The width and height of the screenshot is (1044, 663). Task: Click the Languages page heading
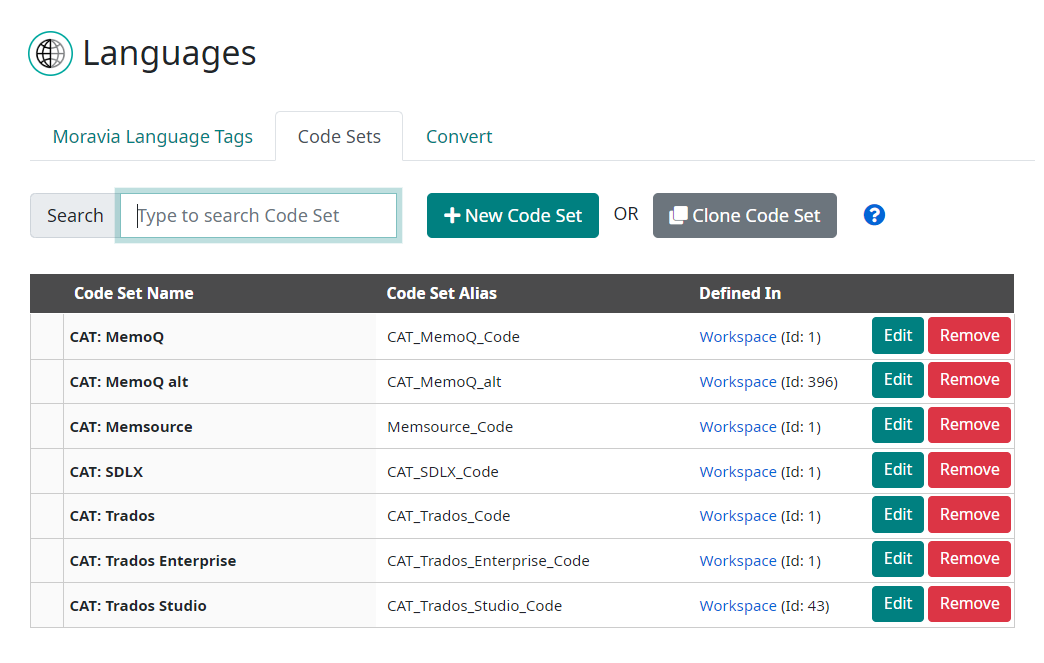tap(169, 53)
